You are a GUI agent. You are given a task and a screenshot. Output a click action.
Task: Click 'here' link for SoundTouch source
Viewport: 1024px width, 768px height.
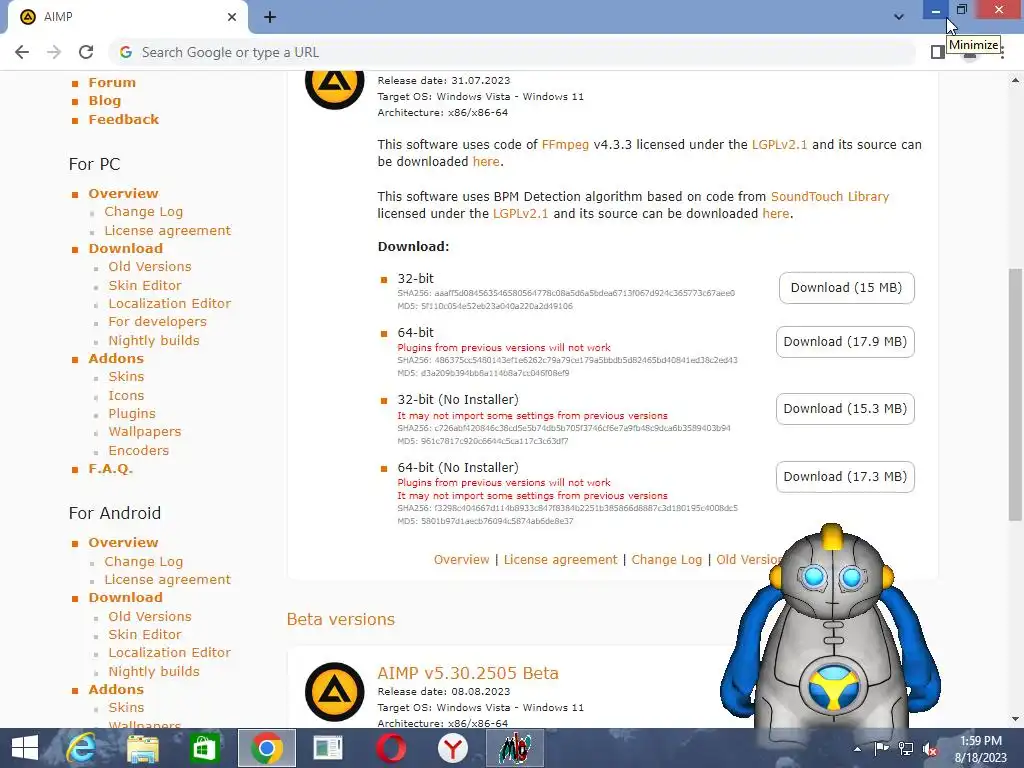tap(776, 214)
